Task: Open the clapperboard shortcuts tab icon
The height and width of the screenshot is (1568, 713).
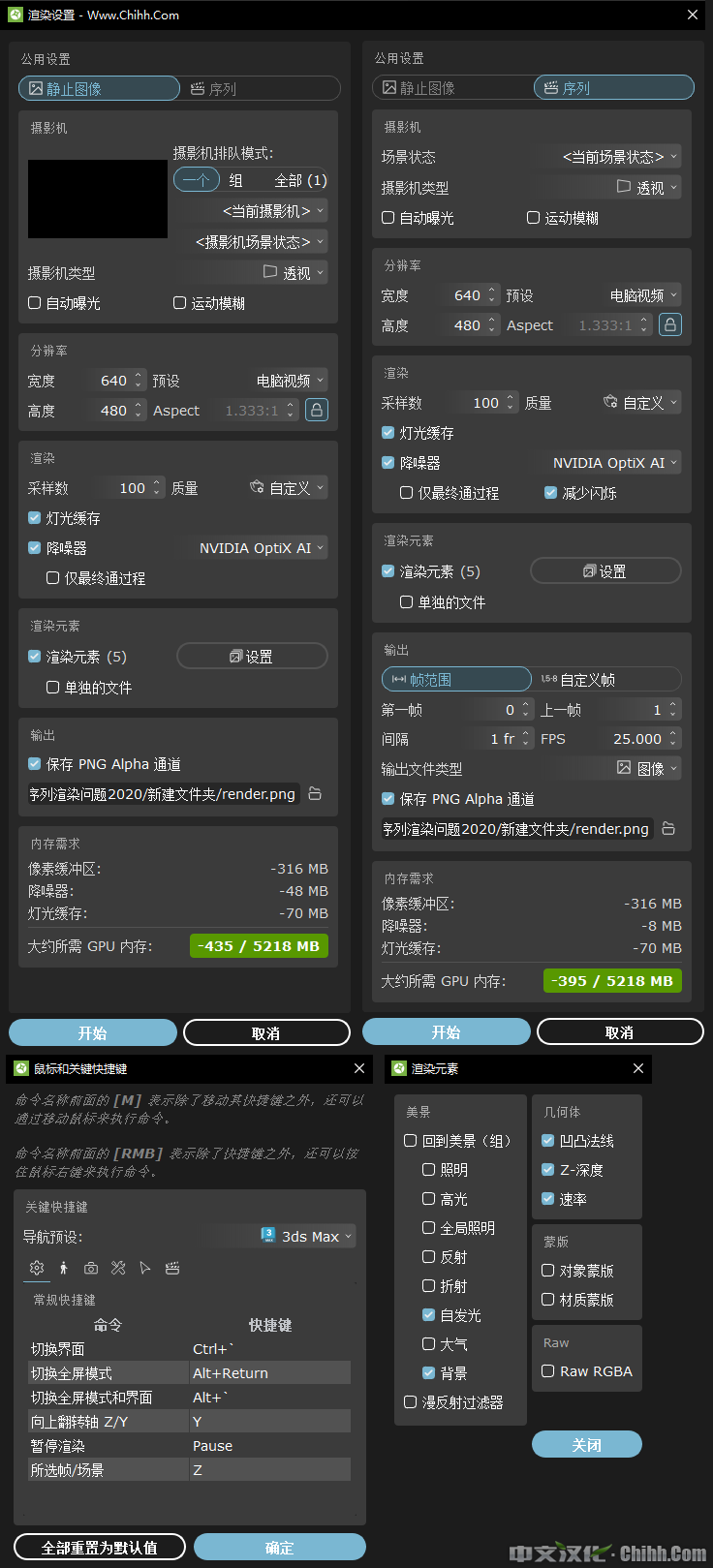Action: [x=172, y=1268]
